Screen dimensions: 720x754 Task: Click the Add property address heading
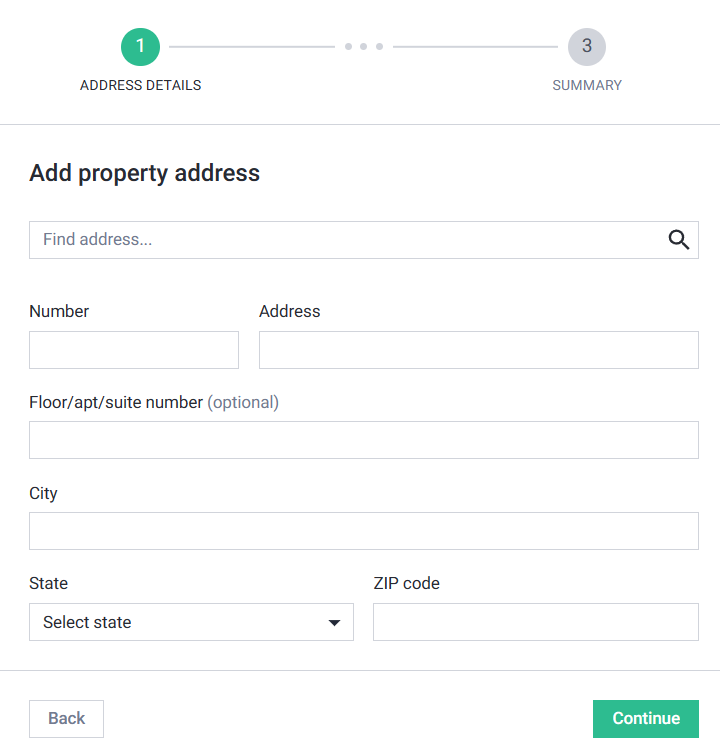pyautogui.click(x=145, y=173)
